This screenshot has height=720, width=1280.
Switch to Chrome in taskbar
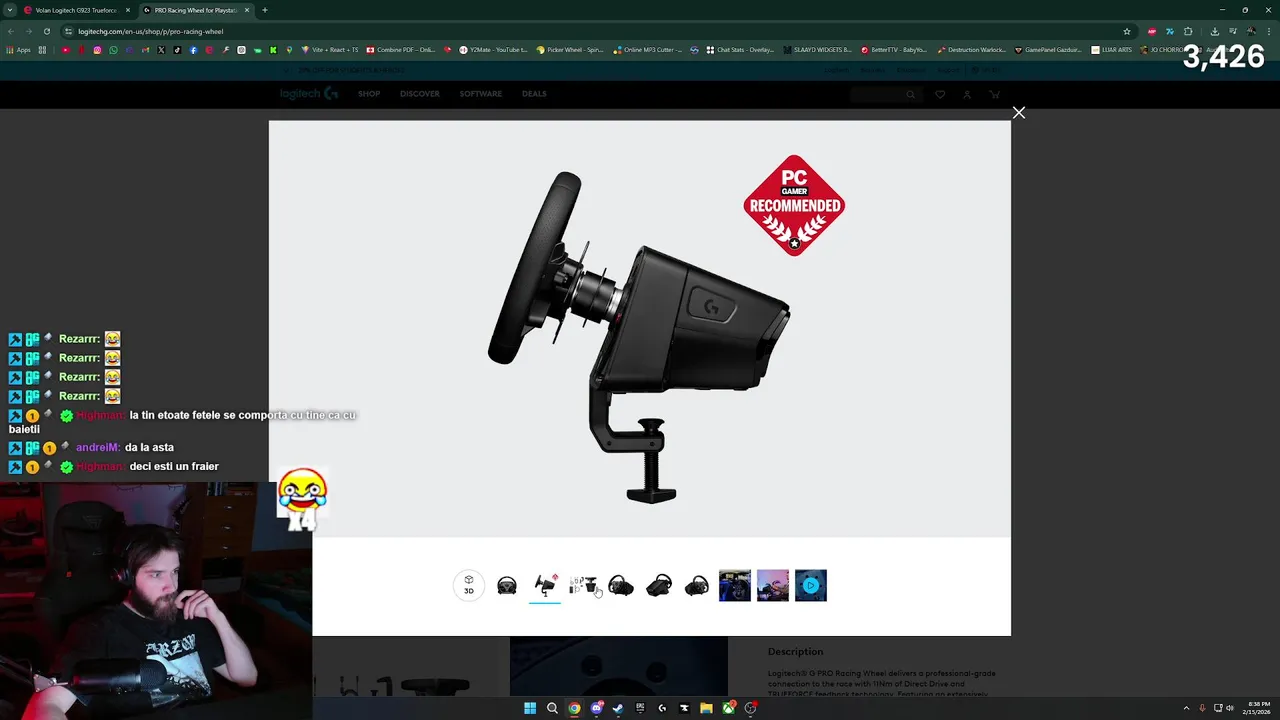pyautogui.click(x=574, y=708)
